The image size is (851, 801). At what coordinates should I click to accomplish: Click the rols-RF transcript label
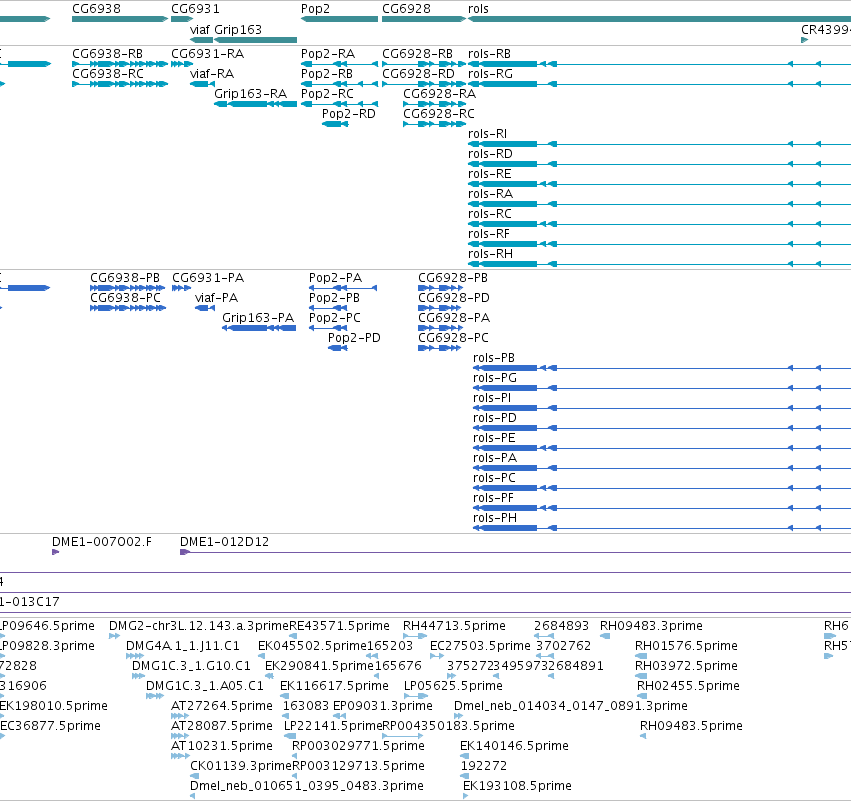[x=489, y=234]
